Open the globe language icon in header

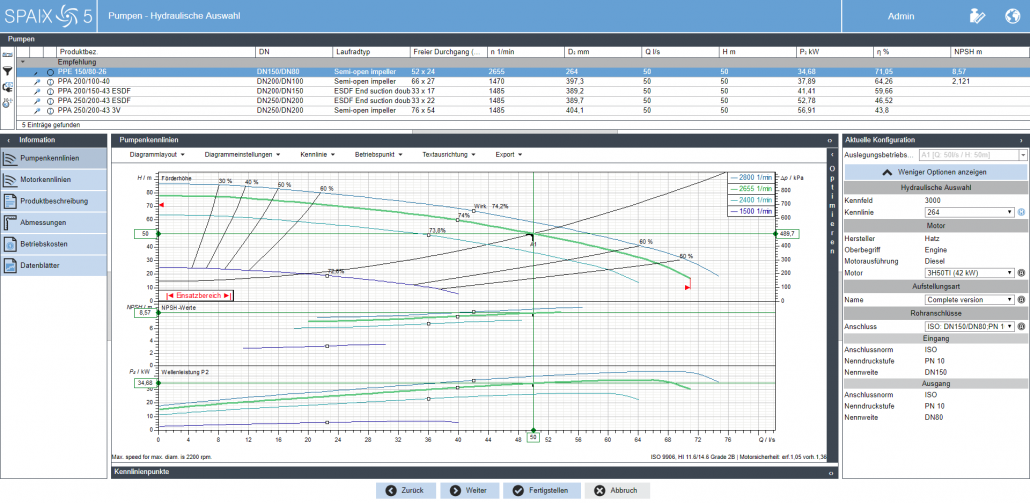pyautogui.click(x=1012, y=16)
